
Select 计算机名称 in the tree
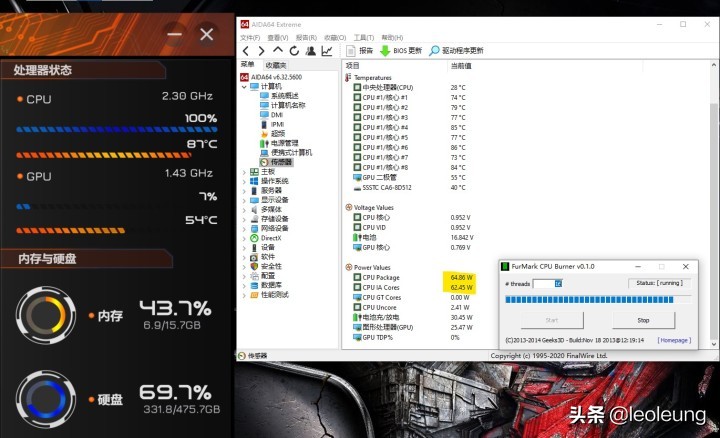click(282, 105)
